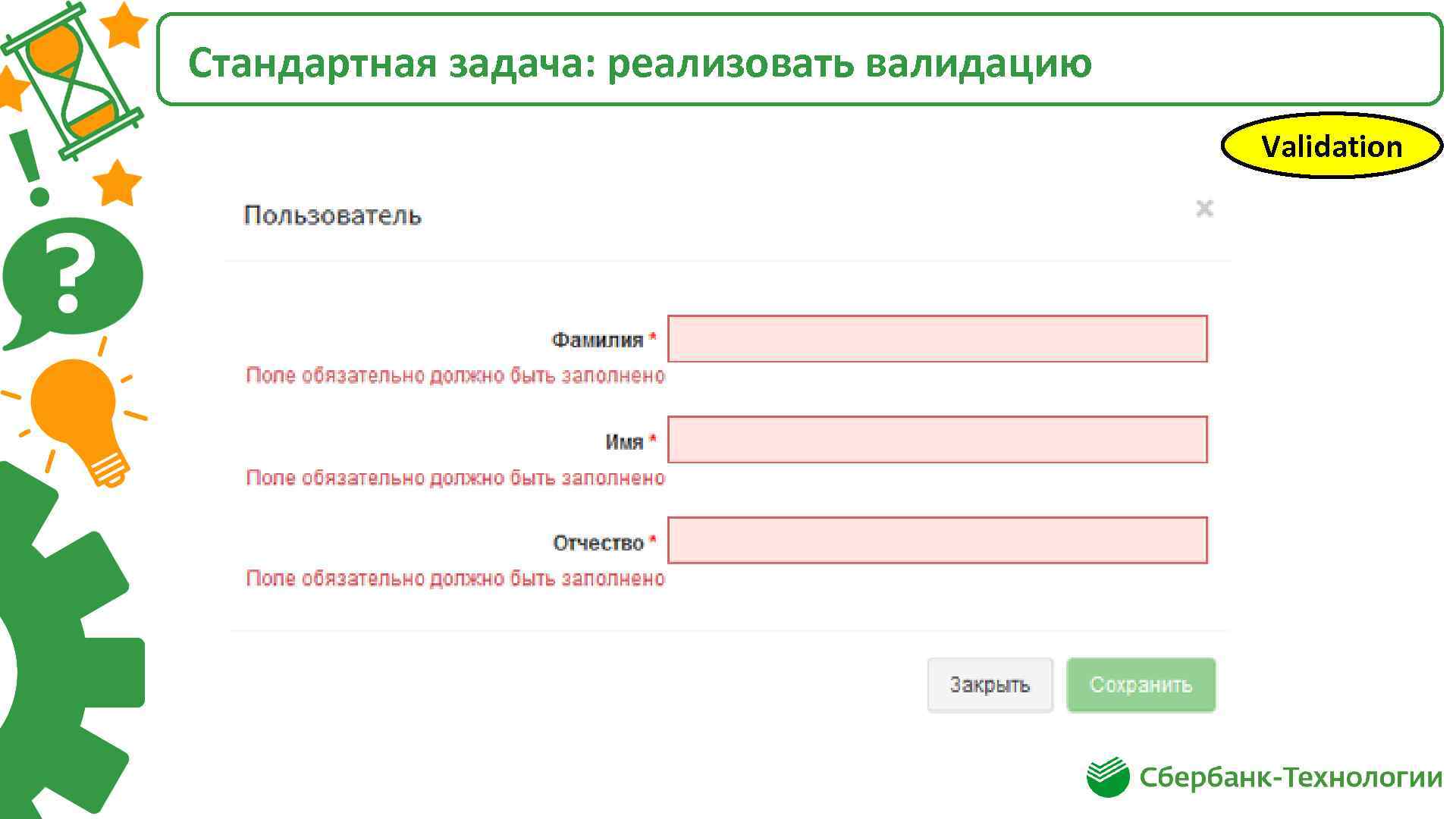Click the Отчество field label

pyautogui.click(x=598, y=543)
